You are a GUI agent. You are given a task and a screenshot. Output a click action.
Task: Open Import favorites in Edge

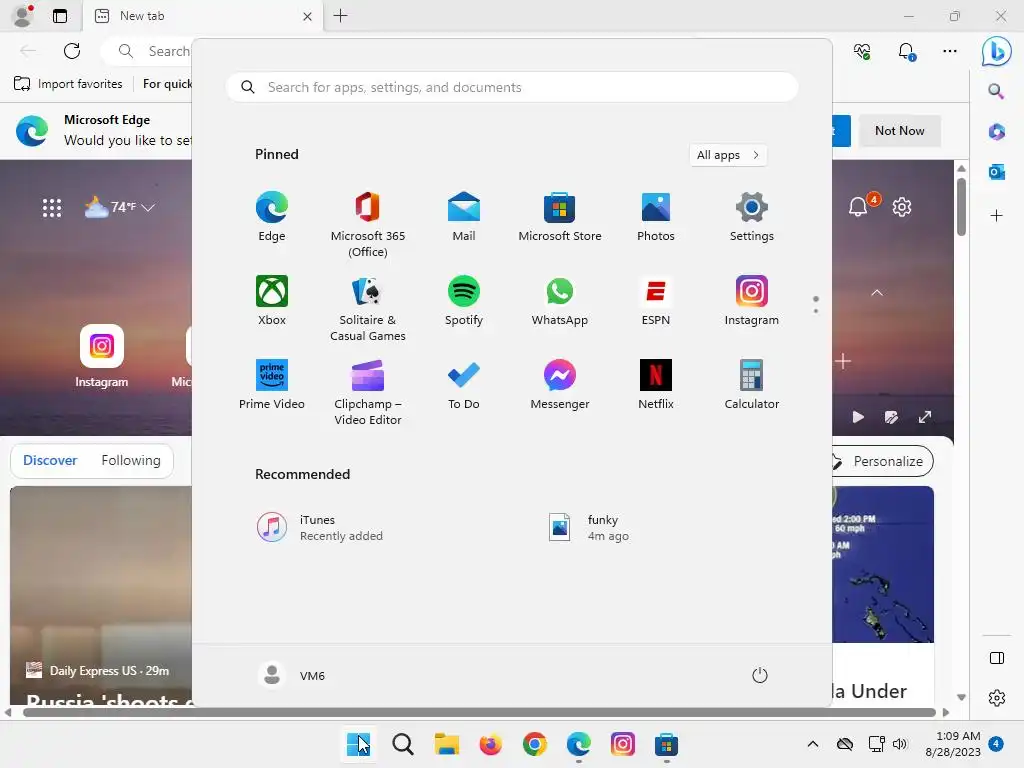(68, 84)
